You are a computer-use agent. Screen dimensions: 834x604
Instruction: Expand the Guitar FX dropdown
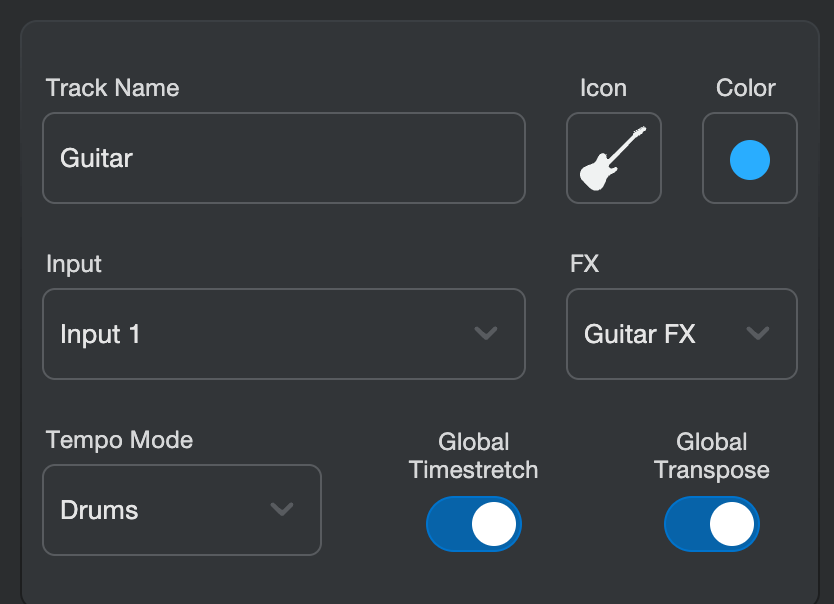point(681,334)
